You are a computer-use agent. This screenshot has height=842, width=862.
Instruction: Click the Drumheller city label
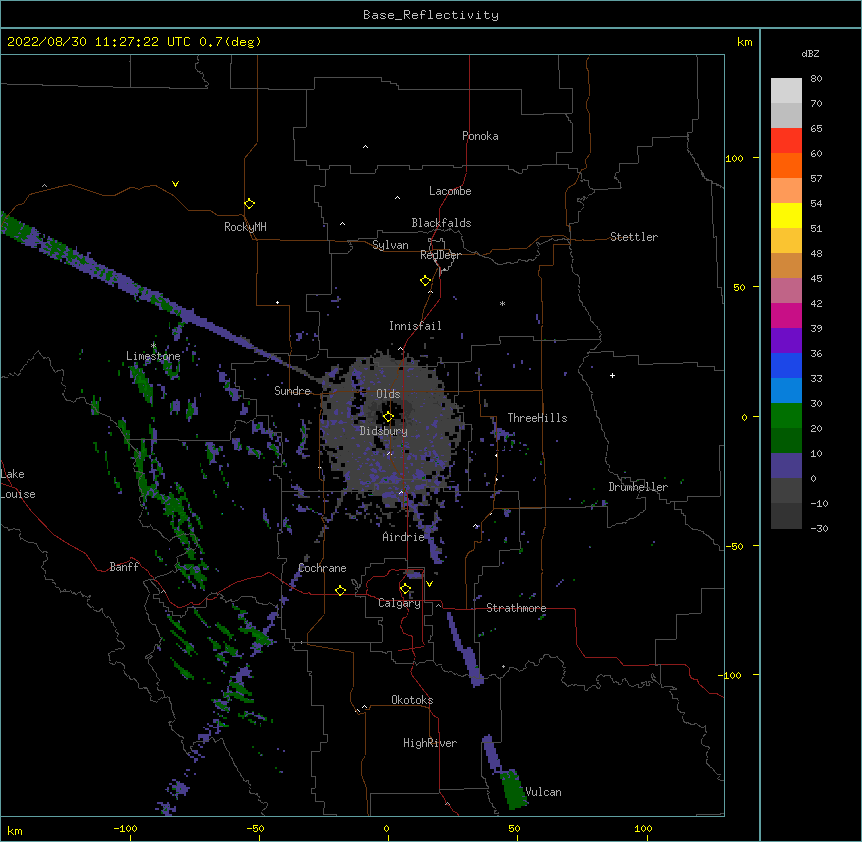(x=638, y=487)
